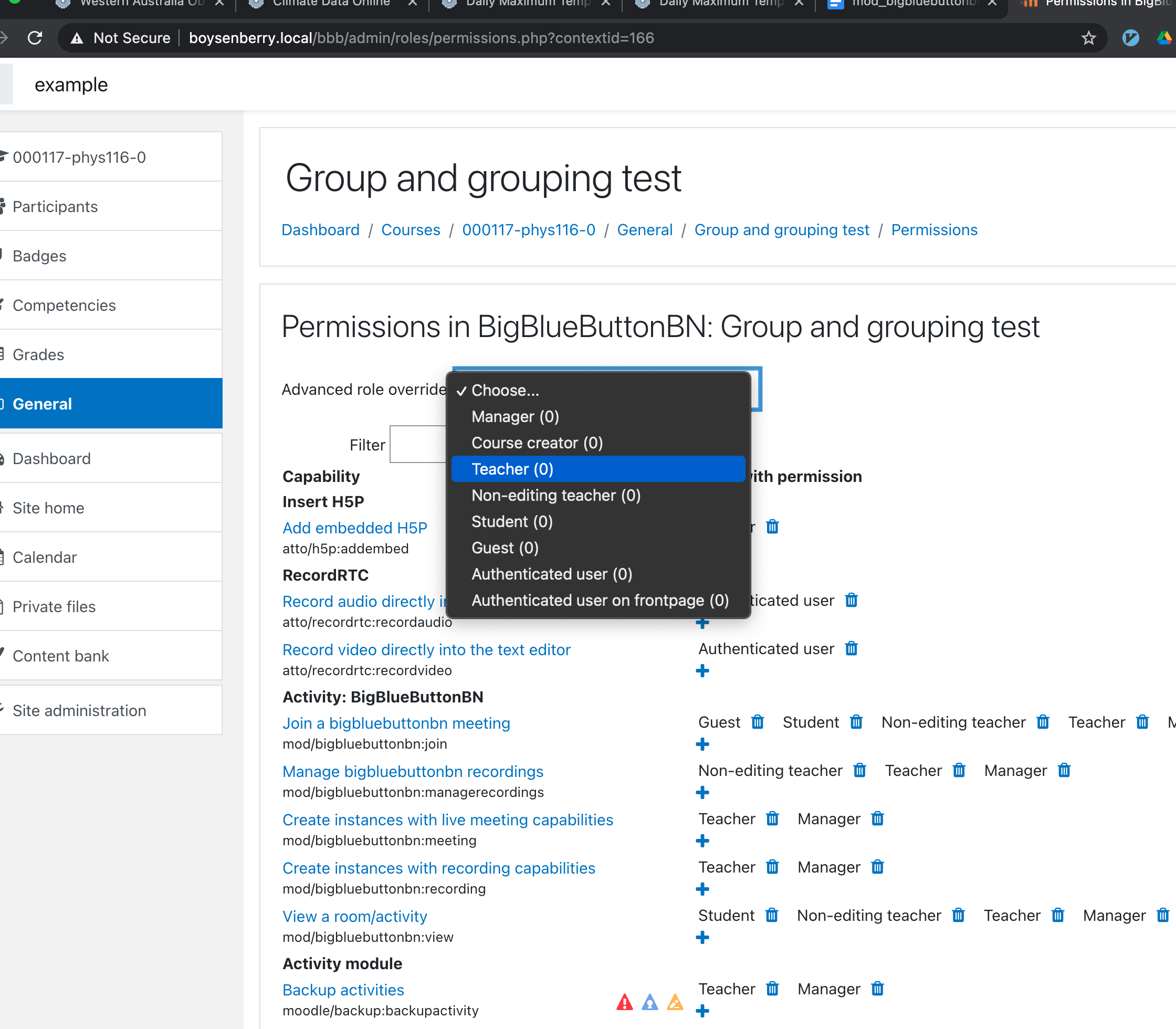This screenshot has width=1176, height=1029.
Task: Select Guest (0) role option
Action: point(598,548)
